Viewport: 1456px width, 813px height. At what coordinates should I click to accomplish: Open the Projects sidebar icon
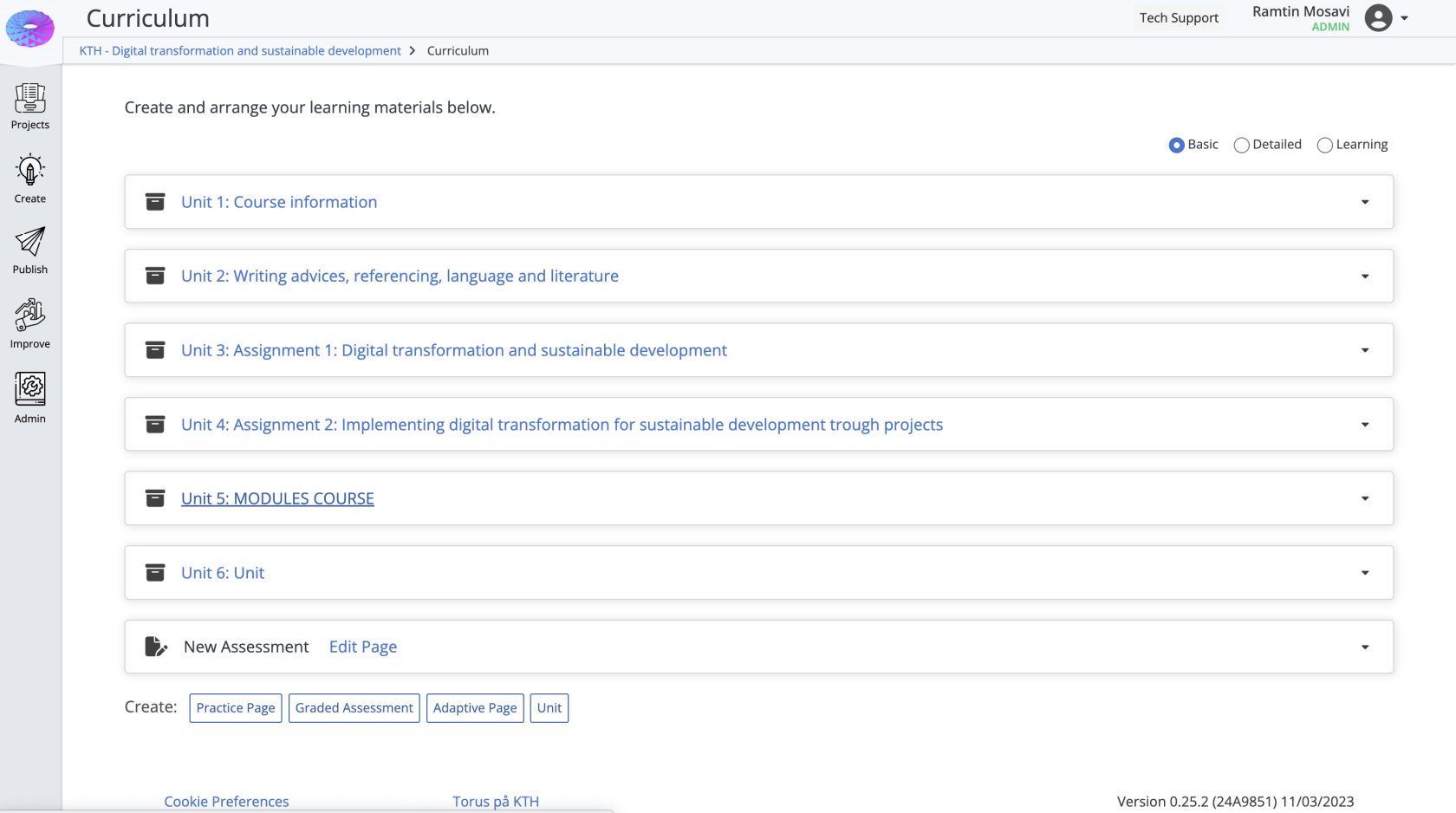(30, 99)
